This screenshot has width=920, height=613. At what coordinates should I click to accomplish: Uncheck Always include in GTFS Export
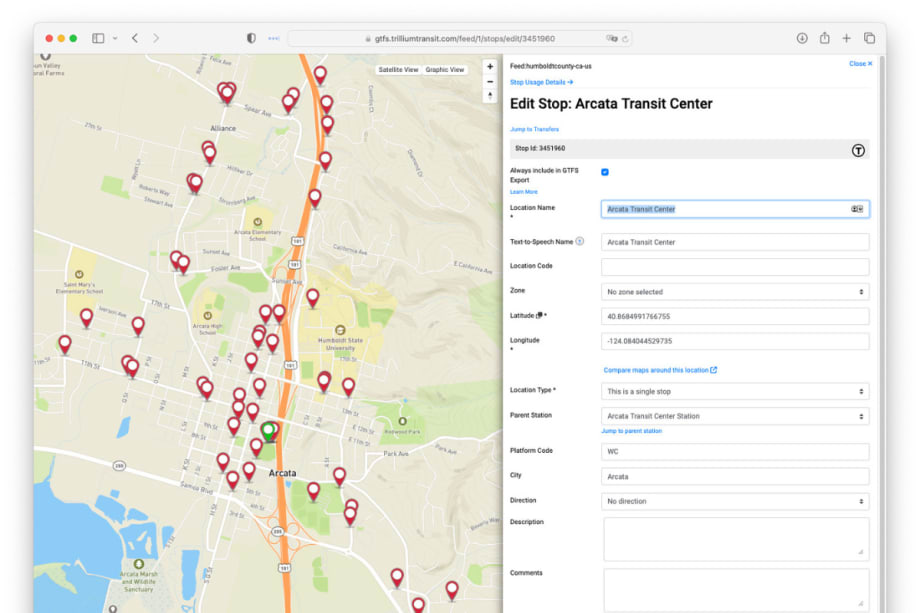click(604, 171)
